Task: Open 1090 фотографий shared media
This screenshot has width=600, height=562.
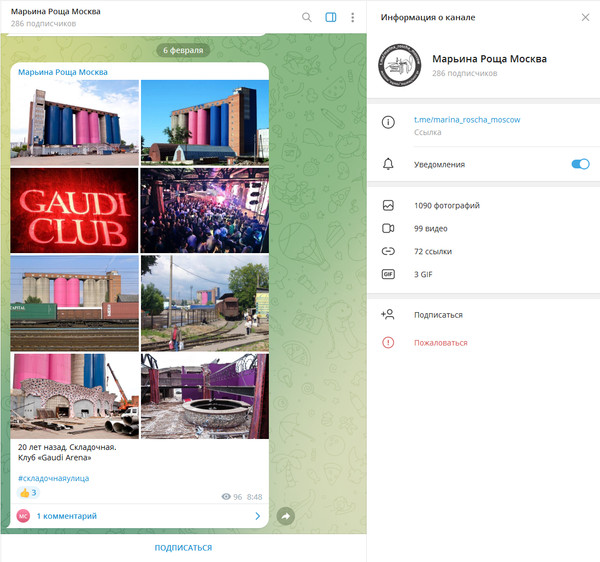Action: click(x=447, y=205)
